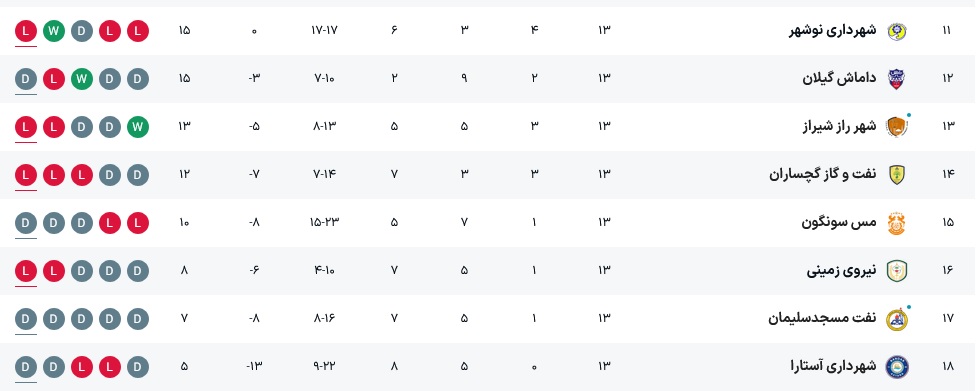Image resolution: width=976 pixels, height=391 pixels.
Task: Click the مس سونگون team logo
Action: (896, 222)
